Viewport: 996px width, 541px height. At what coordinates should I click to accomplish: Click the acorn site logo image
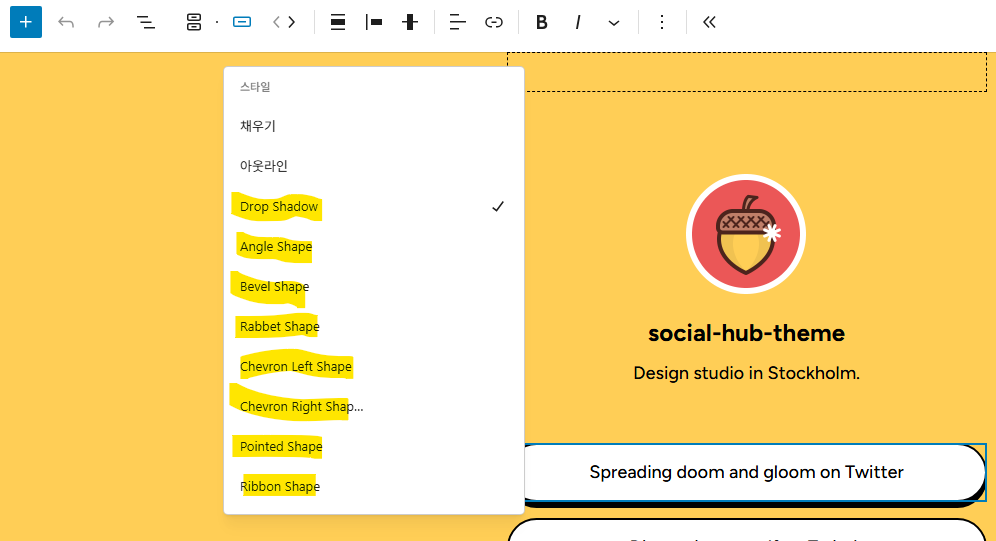[746, 234]
